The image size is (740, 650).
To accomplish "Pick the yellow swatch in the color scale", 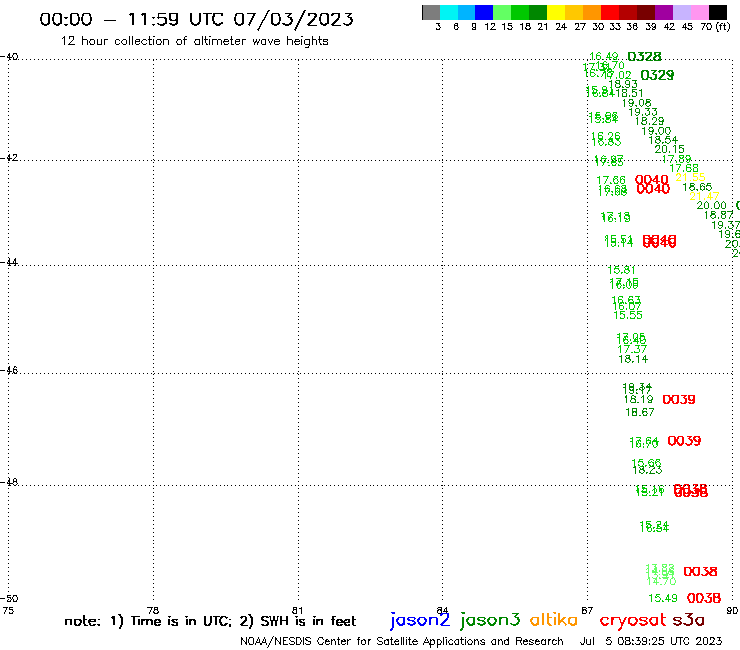I will (556, 12).
